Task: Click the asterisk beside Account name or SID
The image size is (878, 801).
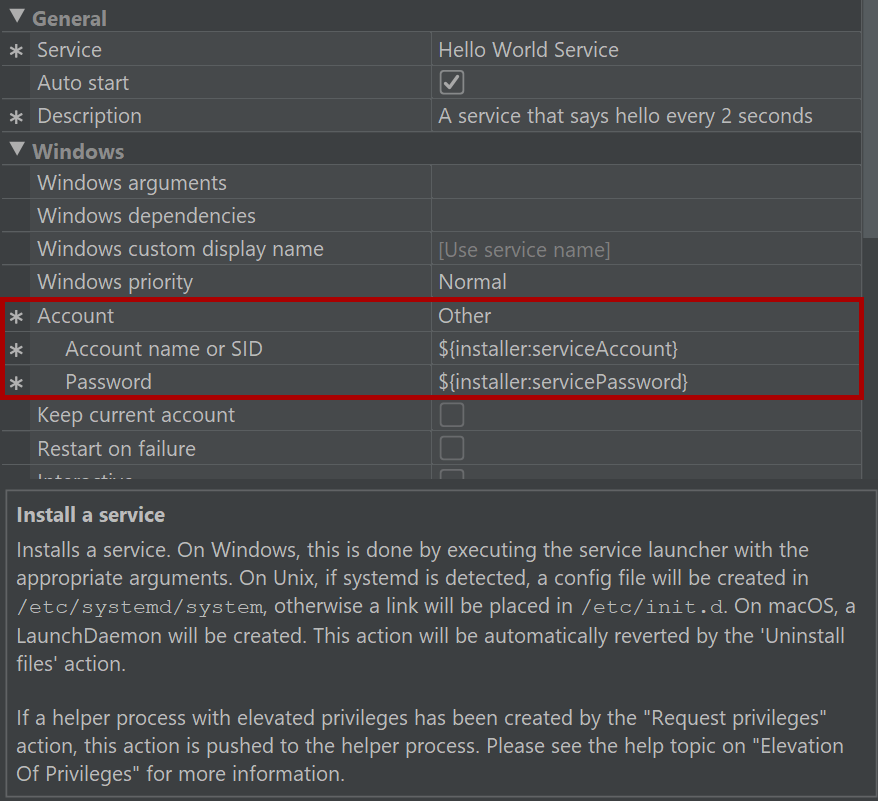Action: coord(16,350)
